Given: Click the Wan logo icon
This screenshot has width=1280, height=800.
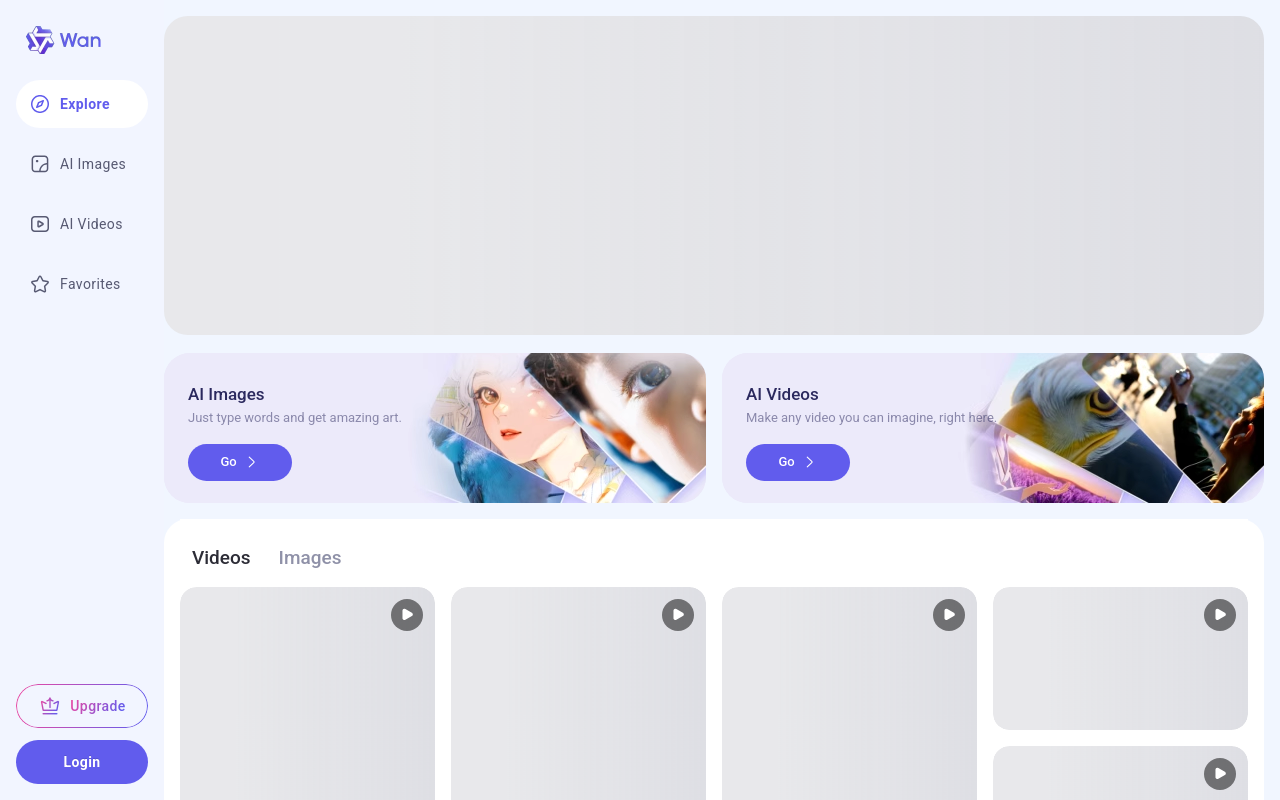Looking at the screenshot, I should click(x=40, y=40).
